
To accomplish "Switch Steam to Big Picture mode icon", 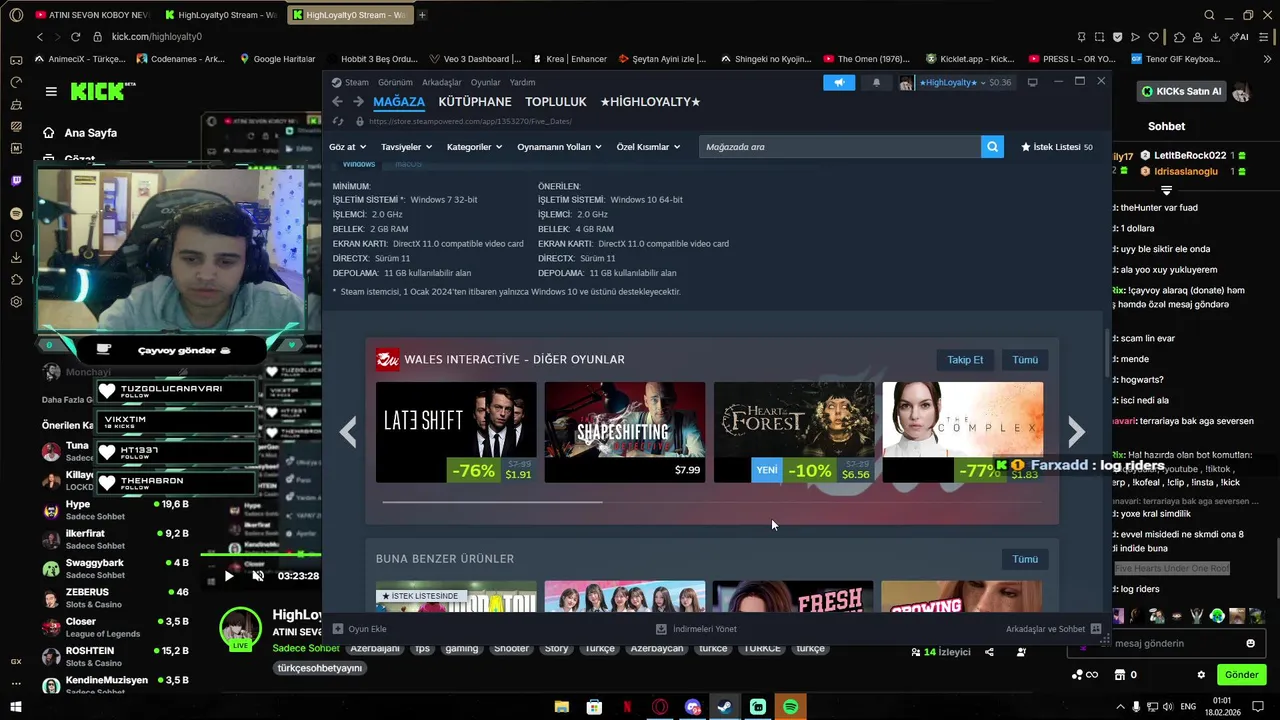I will pos(1032,82).
